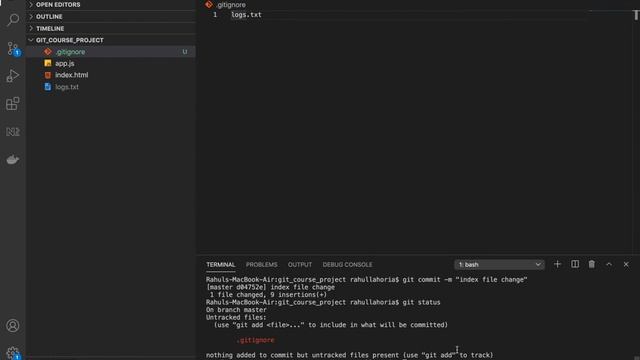The width and height of the screenshot is (640, 360).
Task: Switch to the Problems tab
Action: coord(261,264)
